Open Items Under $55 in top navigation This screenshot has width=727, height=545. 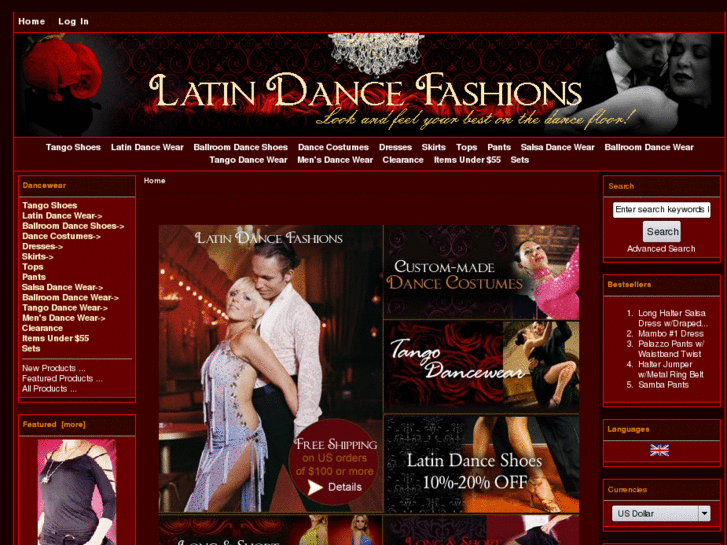pos(467,160)
